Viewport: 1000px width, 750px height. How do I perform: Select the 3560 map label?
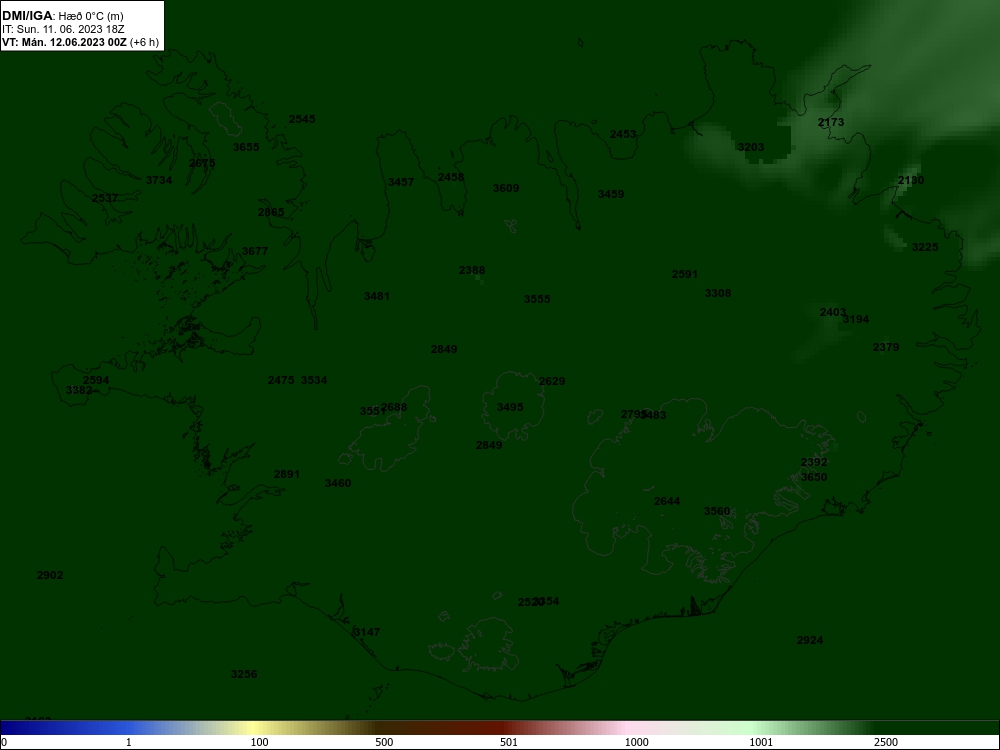pos(717,511)
